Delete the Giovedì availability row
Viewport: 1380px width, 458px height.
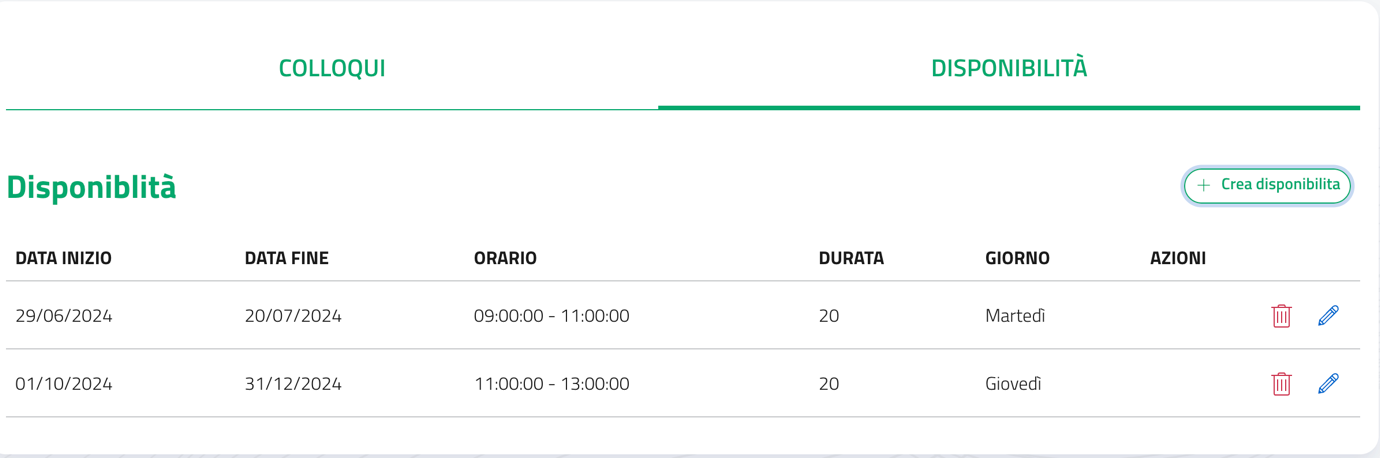point(1281,384)
